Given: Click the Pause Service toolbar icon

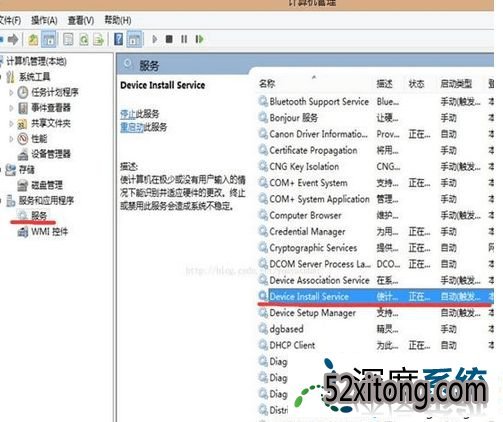Looking at the screenshot, I should click(x=184, y=39).
